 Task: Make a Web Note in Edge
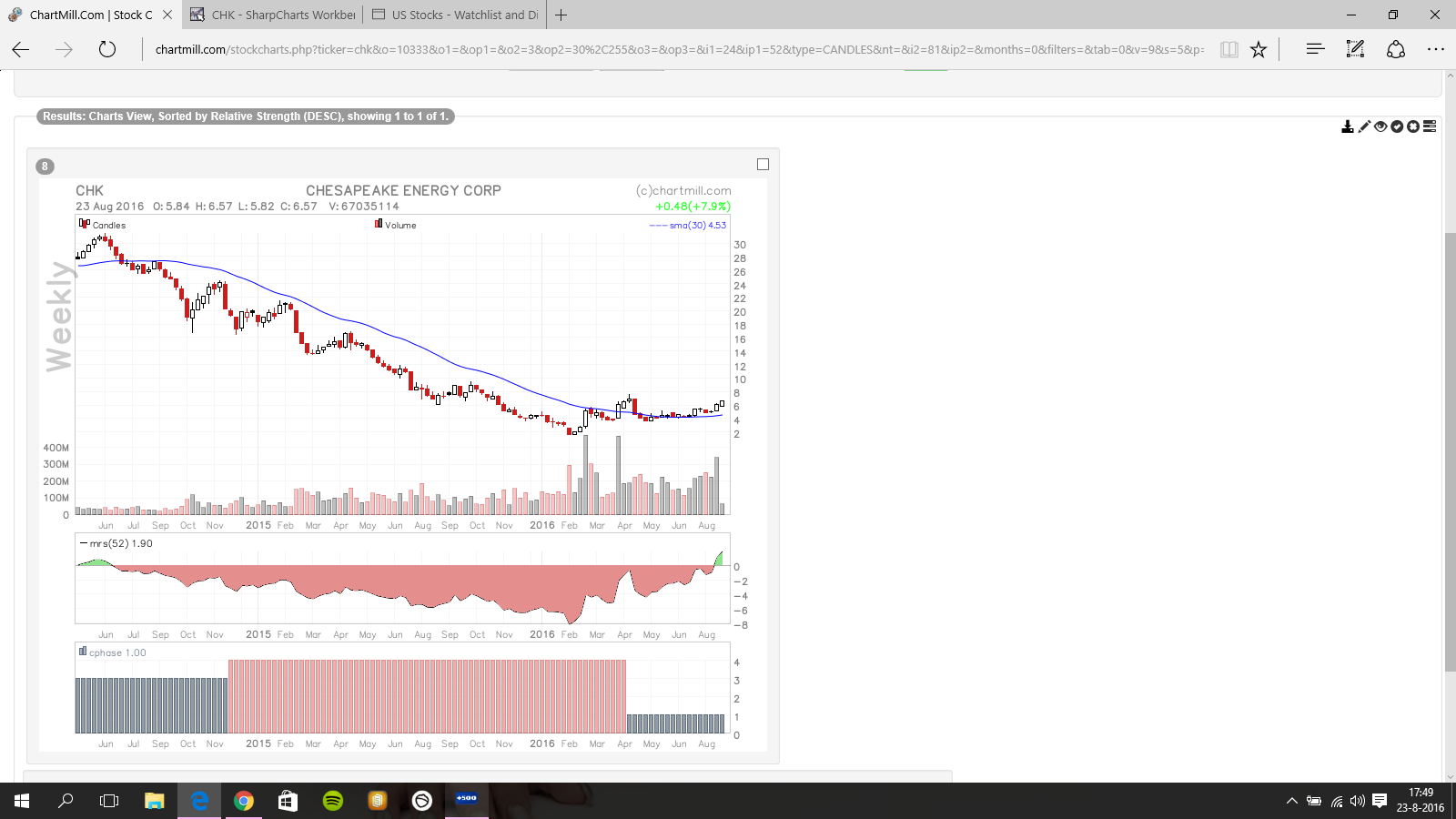point(1355,50)
